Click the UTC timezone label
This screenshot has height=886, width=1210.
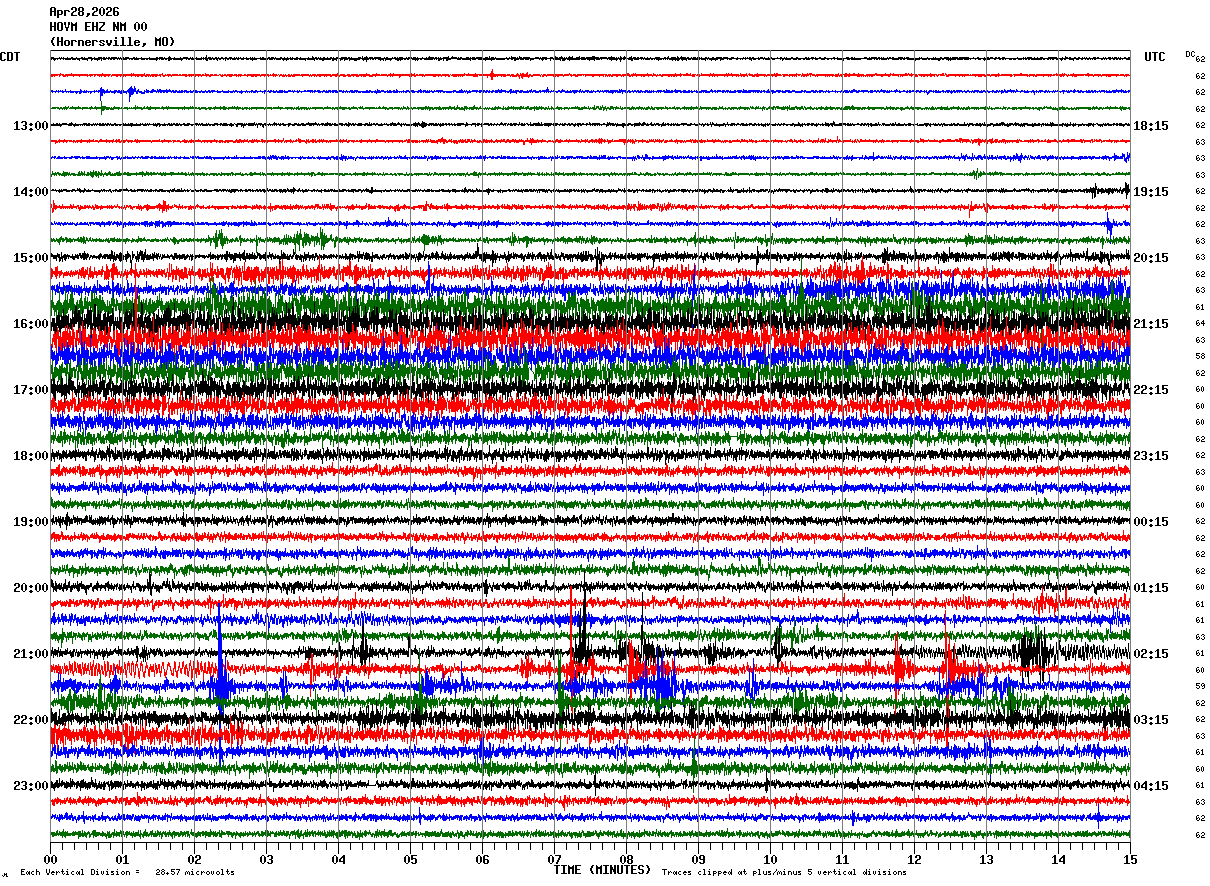[x=1155, y=57]
